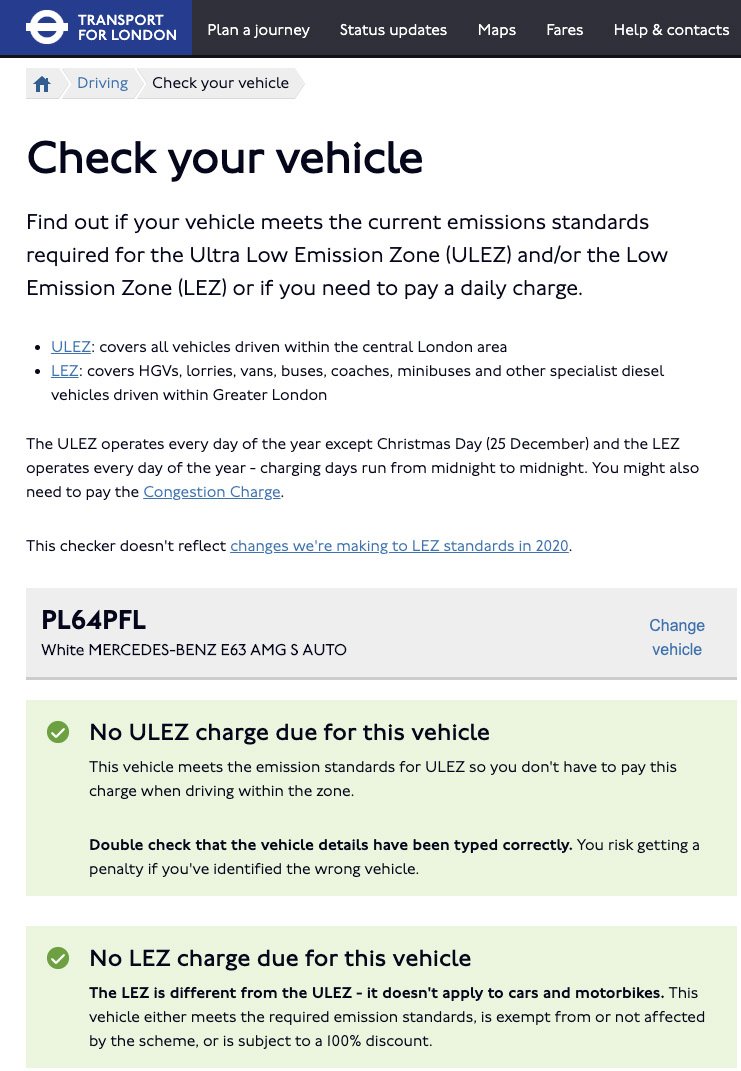Viewport: 741px width, 1071px height.
Task: Click the No ULEZ charge due heading
Action: click(x=289, y=732)
